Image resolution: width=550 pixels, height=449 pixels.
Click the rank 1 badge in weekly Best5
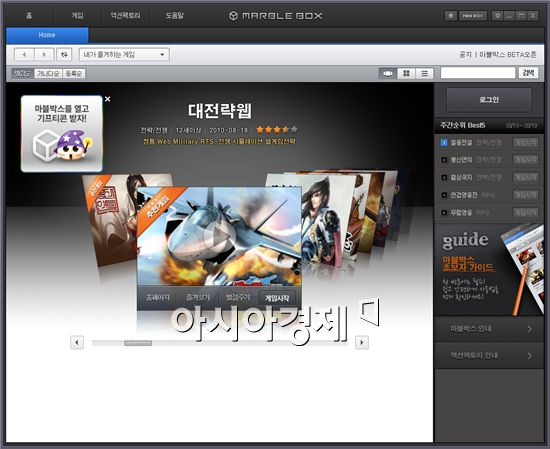pos(444,142)
